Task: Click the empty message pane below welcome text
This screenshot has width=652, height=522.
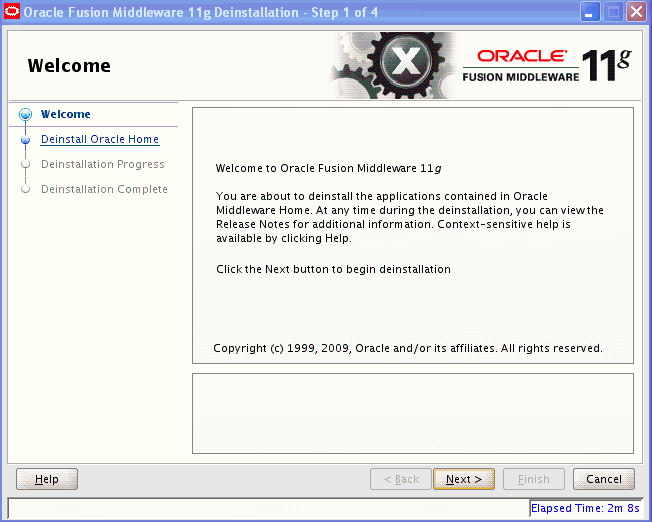Action: tap(413, 413)
